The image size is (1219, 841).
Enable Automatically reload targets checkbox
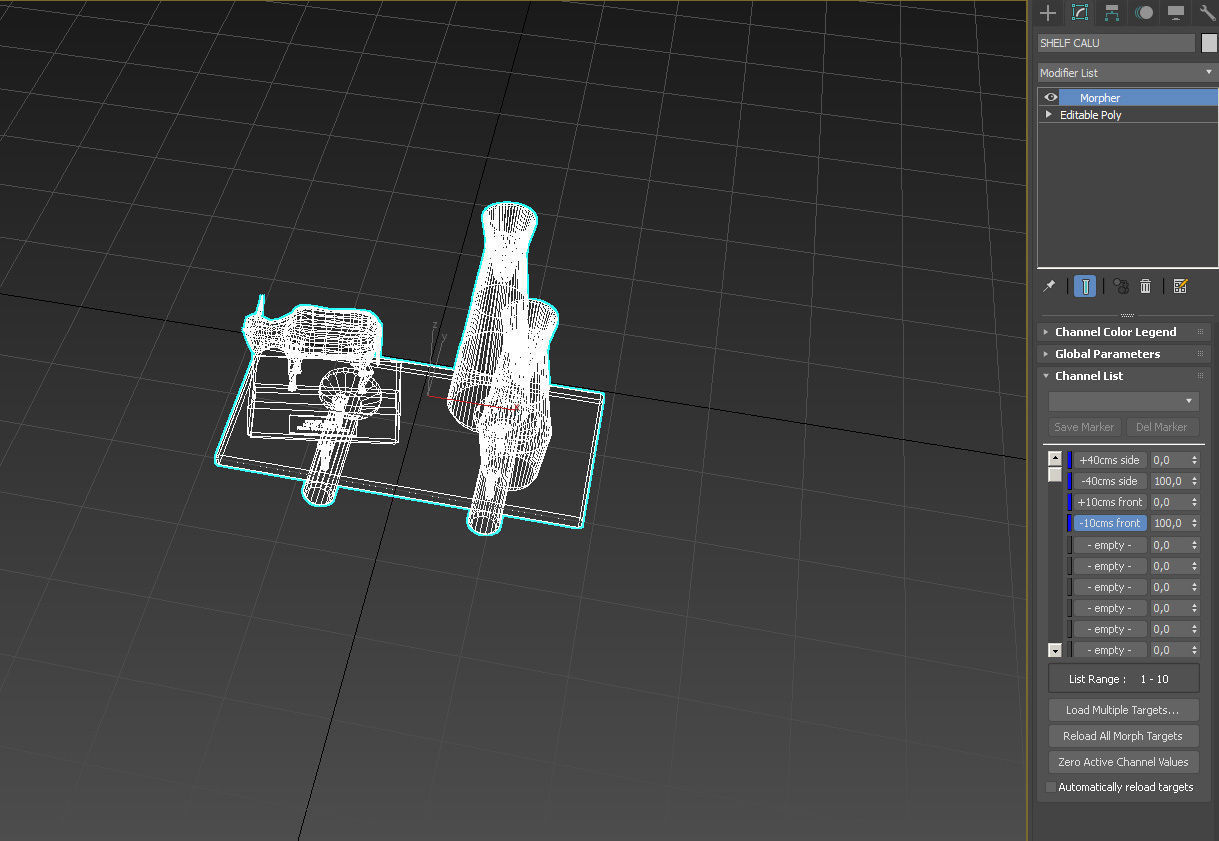(1050, 787)
